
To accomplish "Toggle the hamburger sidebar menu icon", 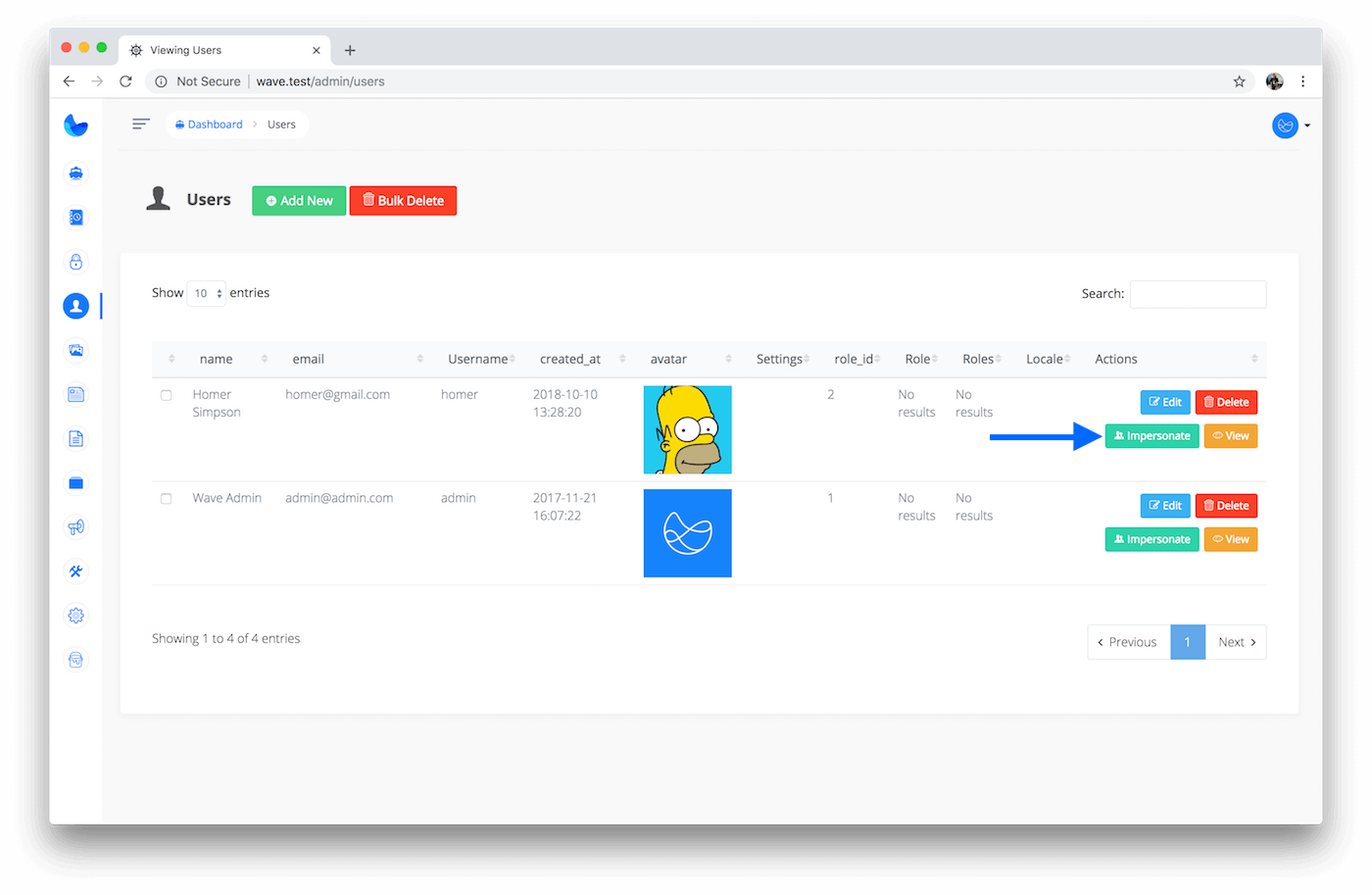I will [x=141, y=124].
